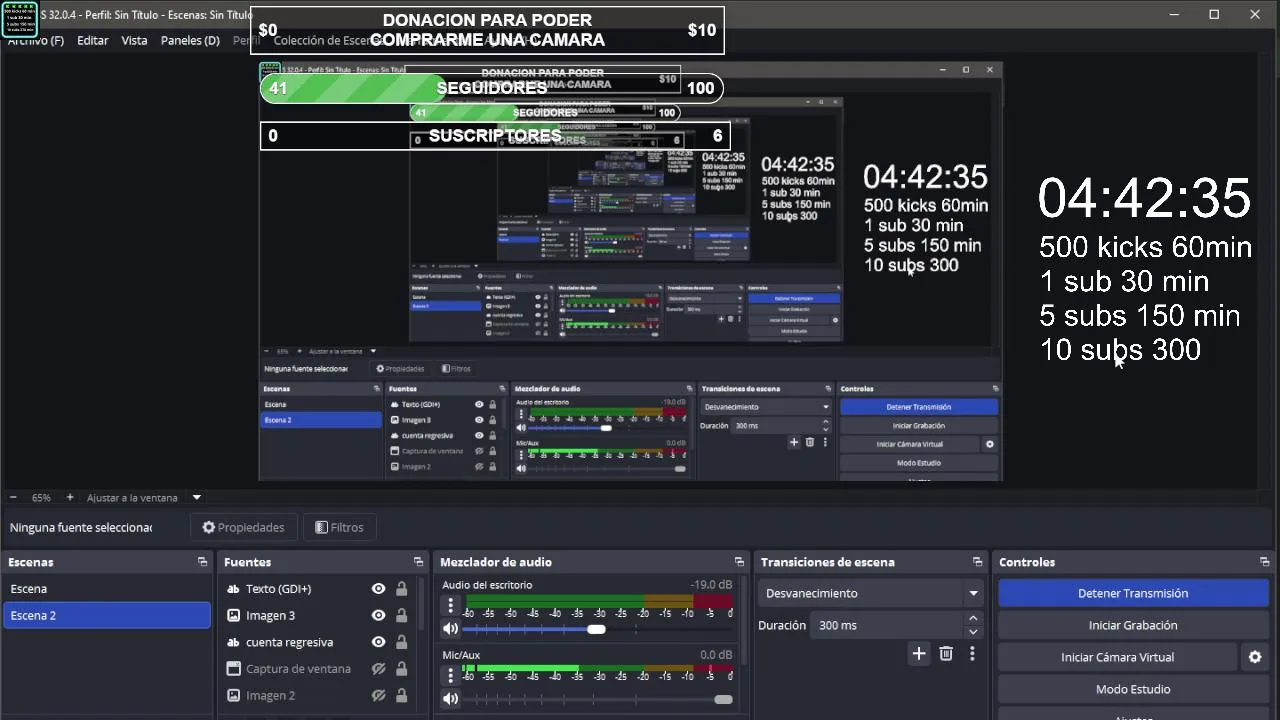This screenshot has height=720, width=1280.
Task: Decrease transition duration with down arrow
Action: pos(973,632)
